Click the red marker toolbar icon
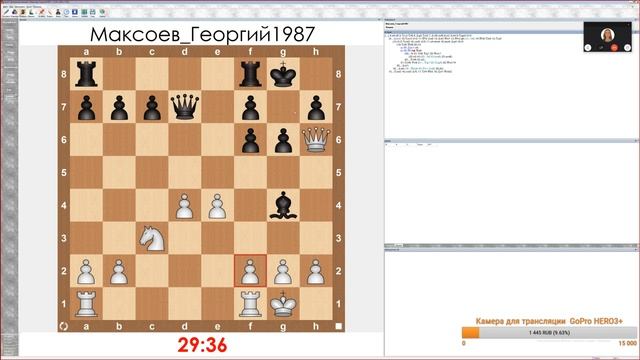 coord(42,12)
